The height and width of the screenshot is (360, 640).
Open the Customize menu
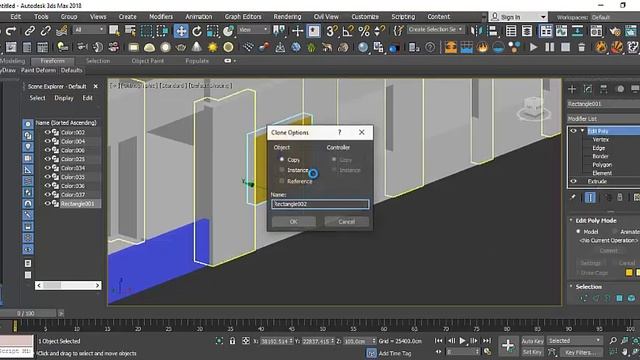365,17
